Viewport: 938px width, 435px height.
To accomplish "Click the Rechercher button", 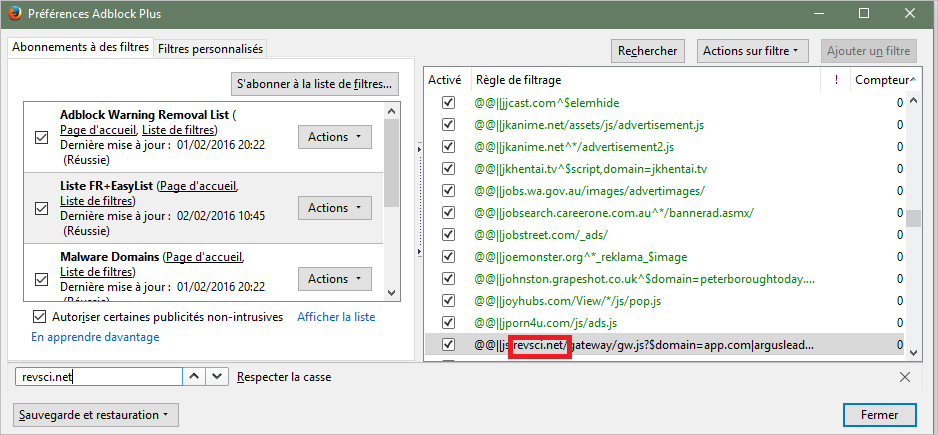I will tap(647, 50).
